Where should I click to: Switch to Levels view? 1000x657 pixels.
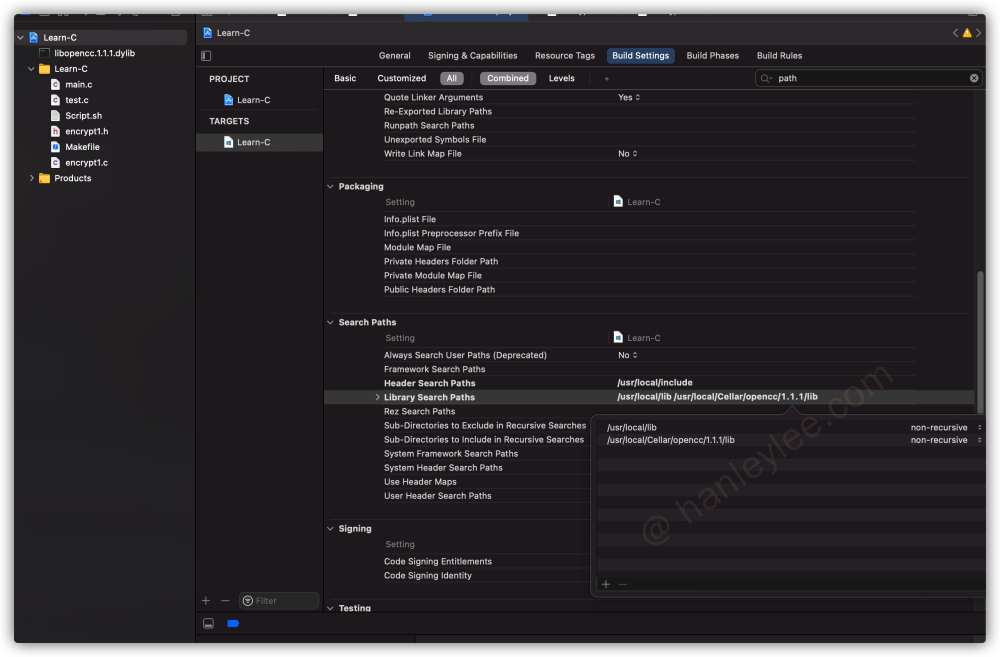562,78
